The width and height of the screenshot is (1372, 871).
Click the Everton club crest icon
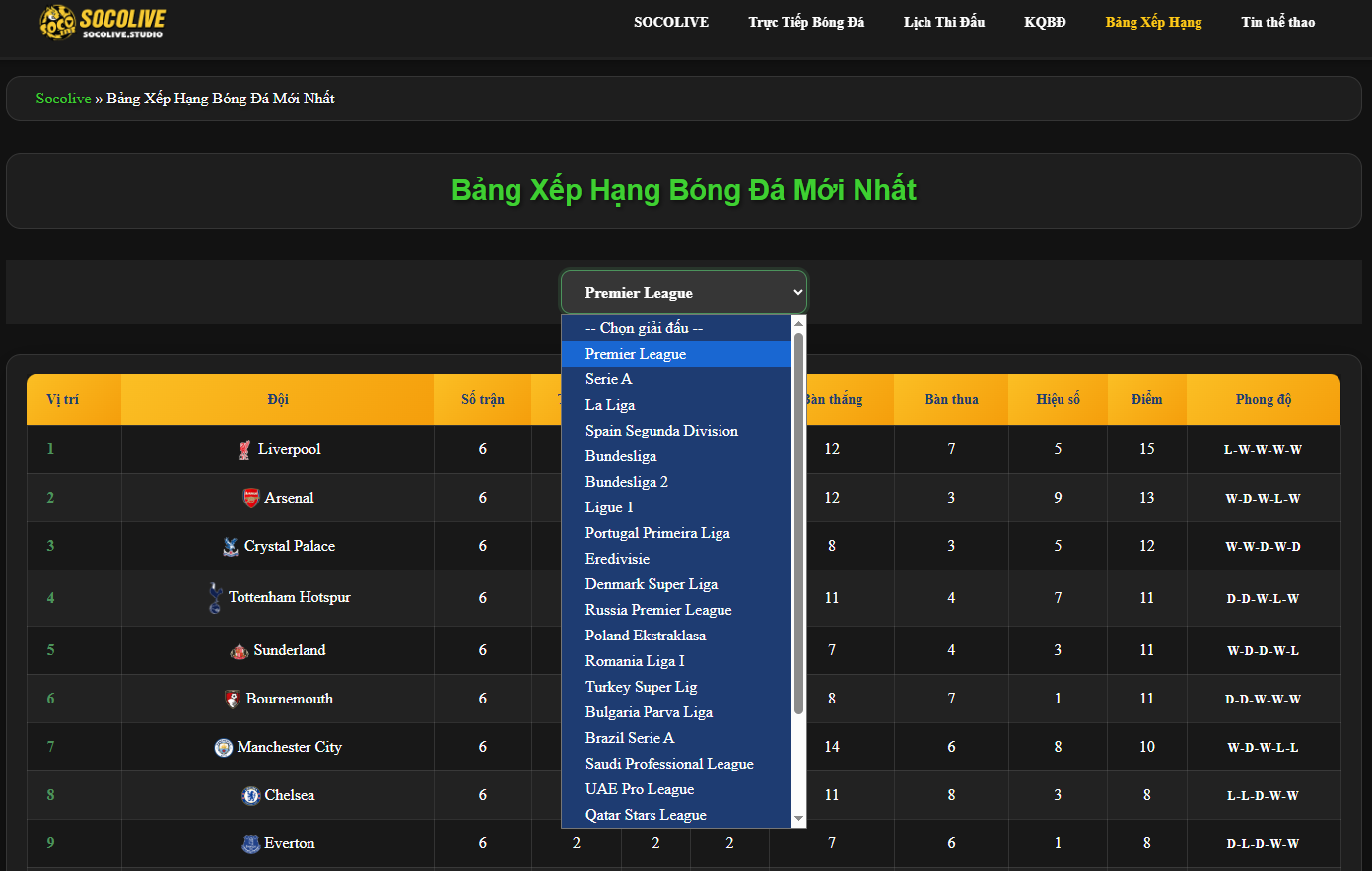click(251, 844)
